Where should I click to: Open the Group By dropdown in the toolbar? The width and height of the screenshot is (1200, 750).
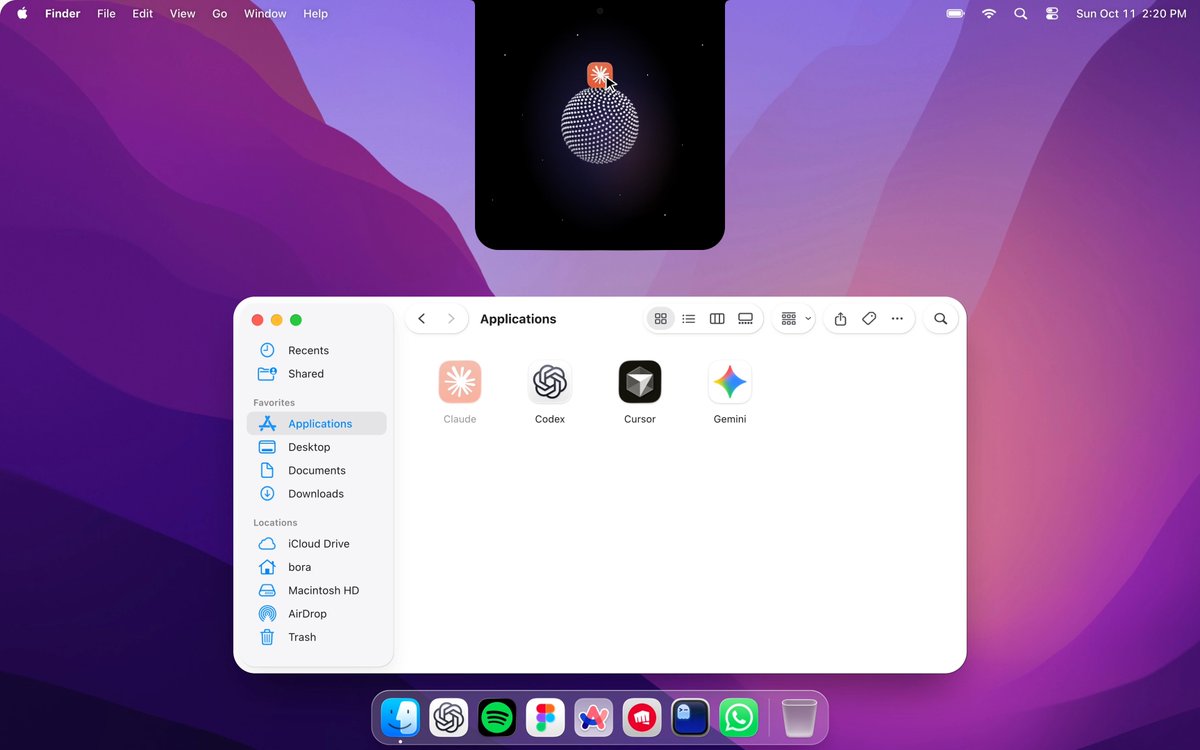796,319
